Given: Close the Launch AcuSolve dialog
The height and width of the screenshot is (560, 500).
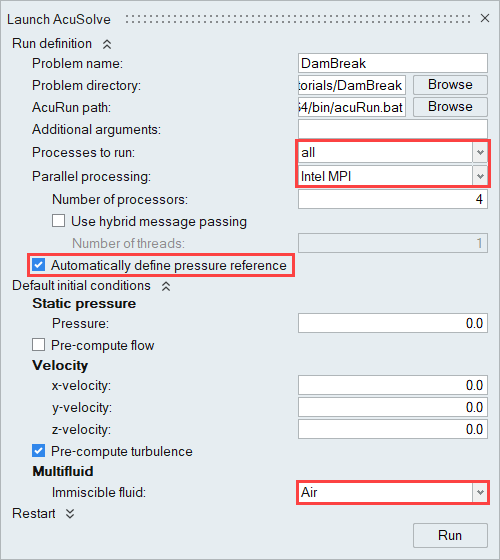Looking at the screenshot, I should pyautogui.click(x=485, y=18).
